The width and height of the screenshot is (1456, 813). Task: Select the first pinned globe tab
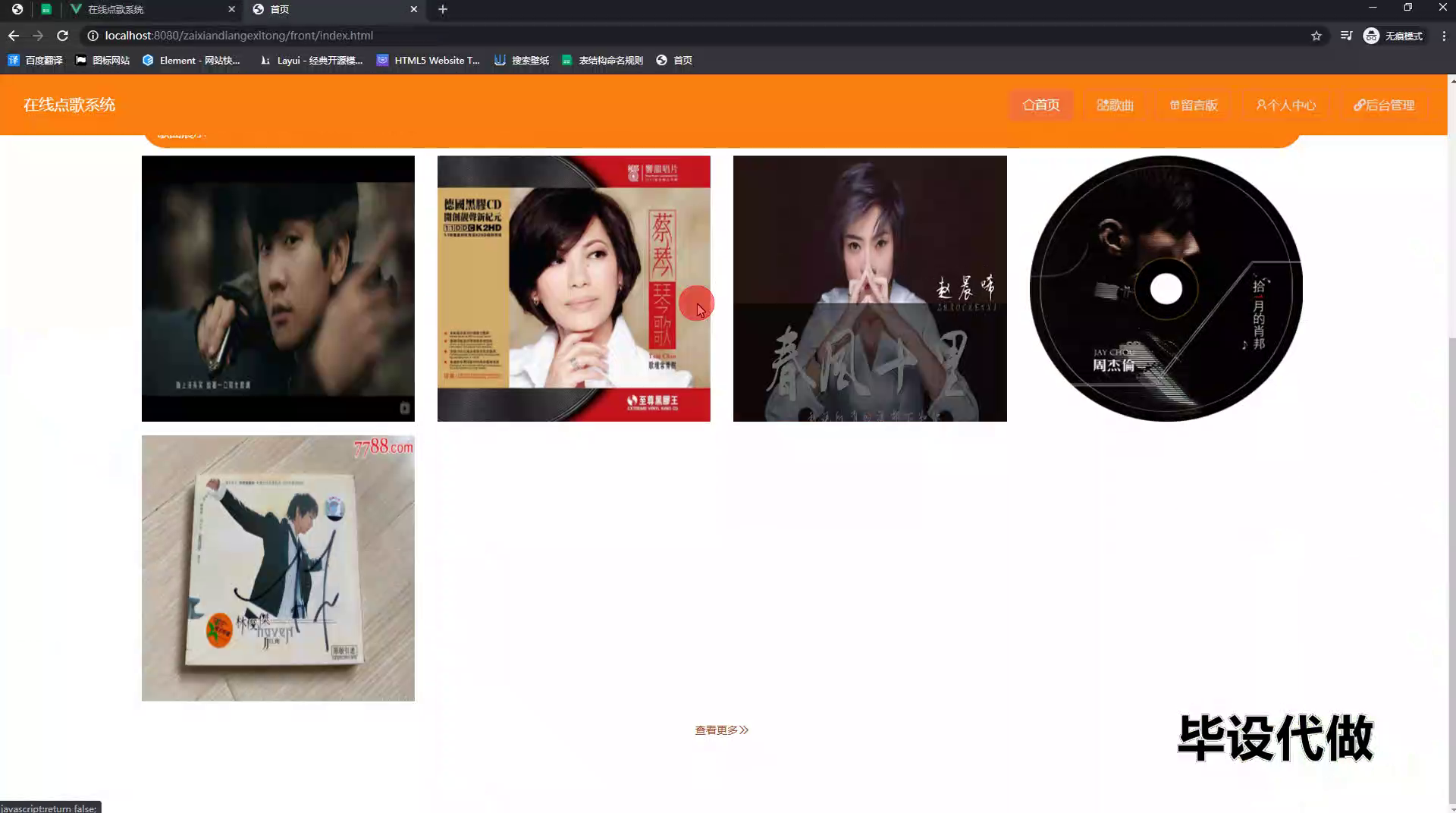(x=17, y=9)
